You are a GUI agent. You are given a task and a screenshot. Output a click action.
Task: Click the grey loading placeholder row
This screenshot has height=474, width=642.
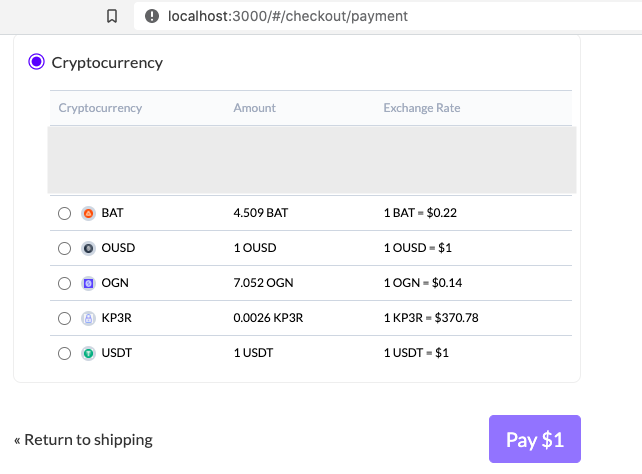click(311, 159)
